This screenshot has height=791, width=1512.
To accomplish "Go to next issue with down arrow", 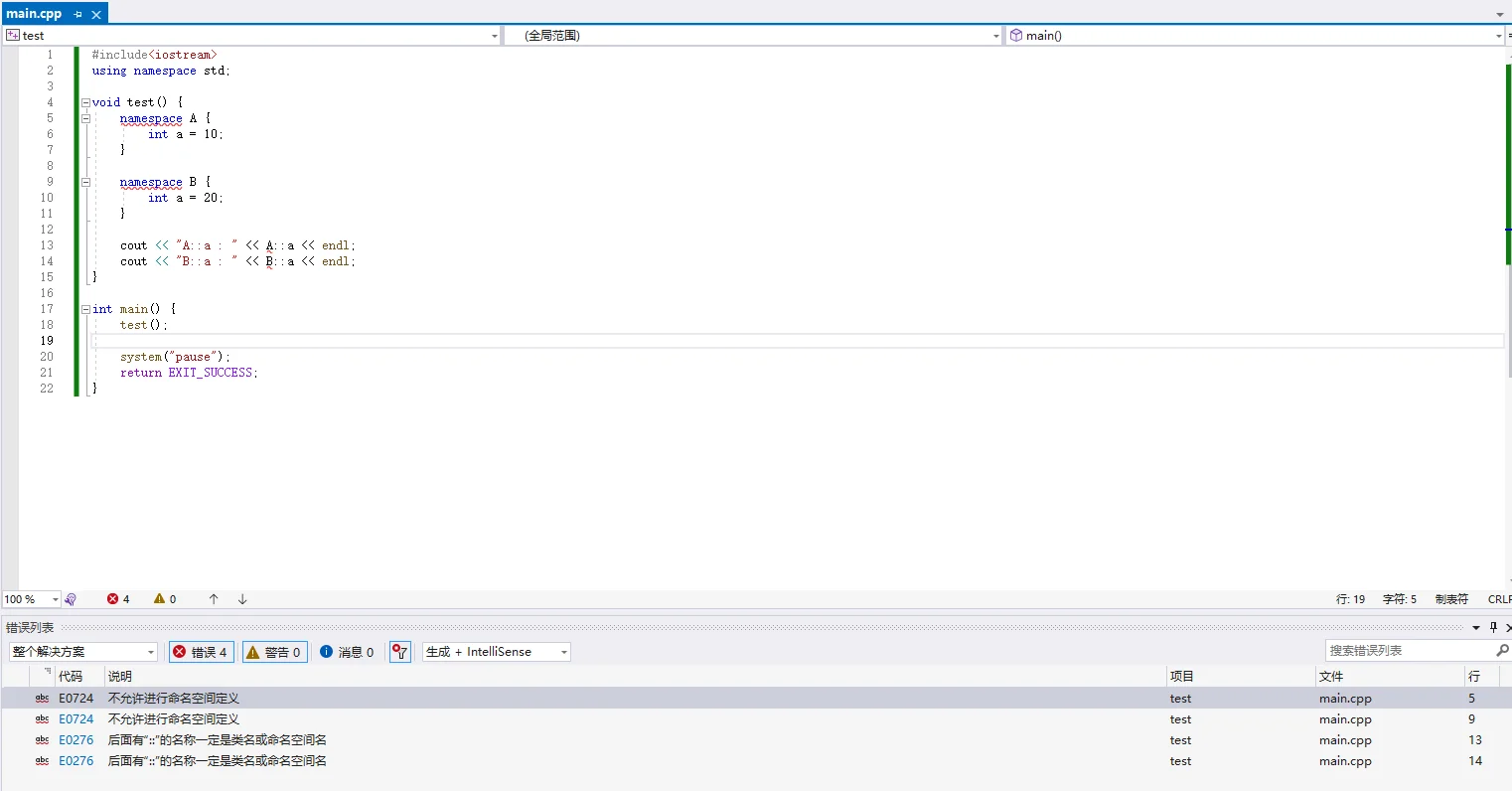I will click(242, 599).
